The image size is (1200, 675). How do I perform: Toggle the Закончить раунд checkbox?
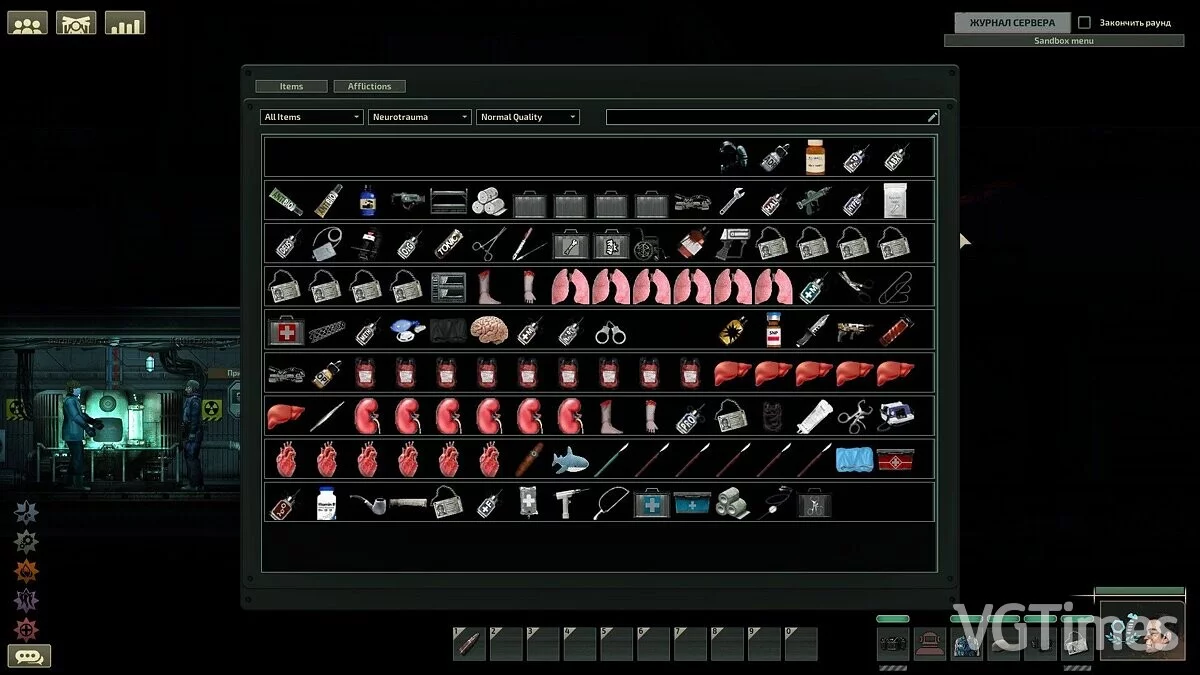1084,22
